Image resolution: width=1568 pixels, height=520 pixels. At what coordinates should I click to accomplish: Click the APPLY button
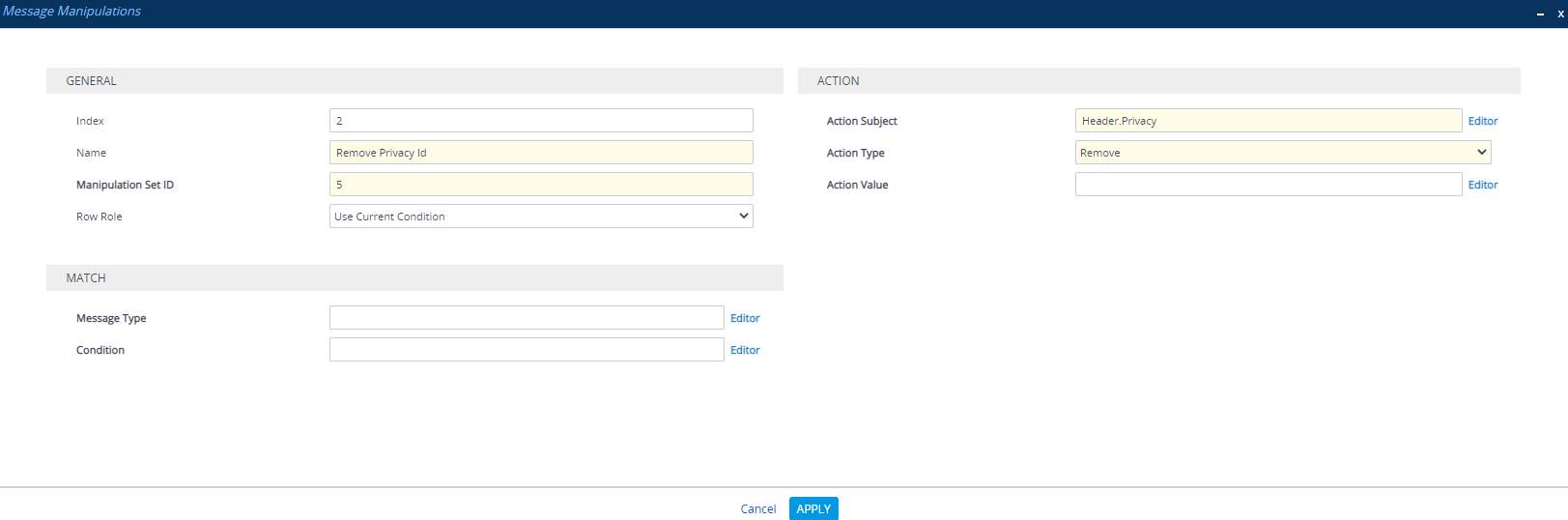click(x=813, y=508)
